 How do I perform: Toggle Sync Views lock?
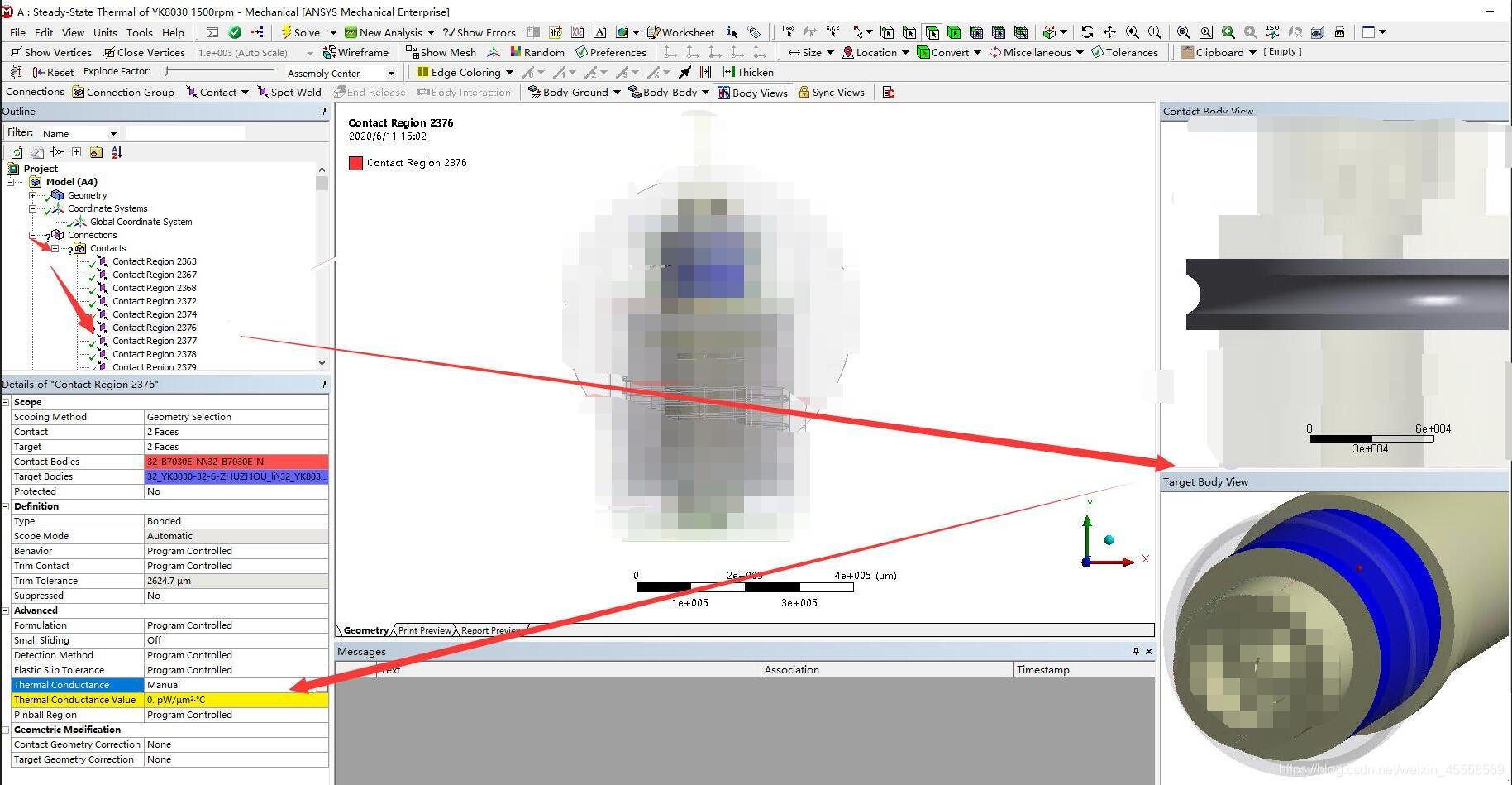pyautogui.click(x=831, y=93)
